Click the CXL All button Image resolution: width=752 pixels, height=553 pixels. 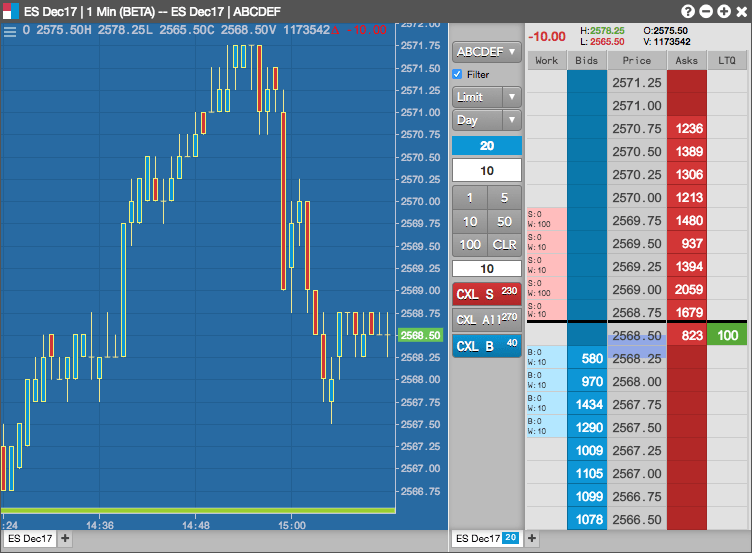coord(486,319)
